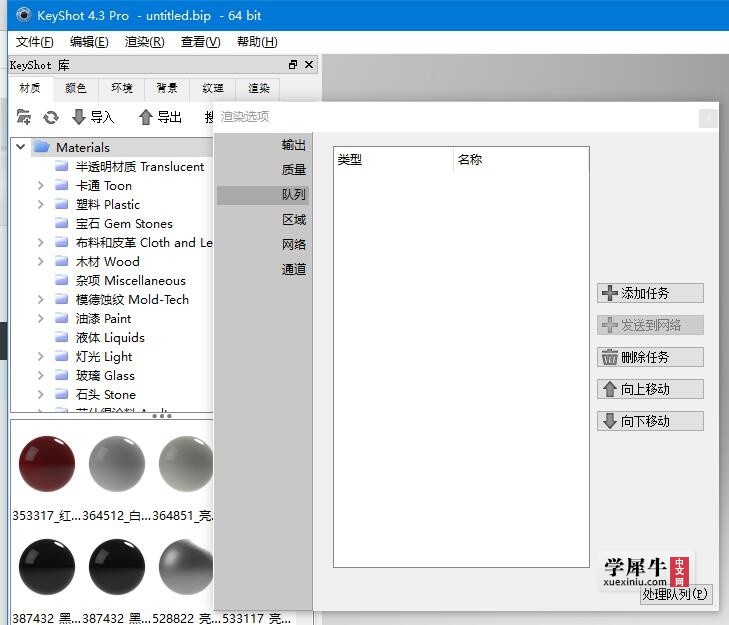Click the KeyShot app icon in title bar
Screen dimensions: 729x625
click(24, 15)
